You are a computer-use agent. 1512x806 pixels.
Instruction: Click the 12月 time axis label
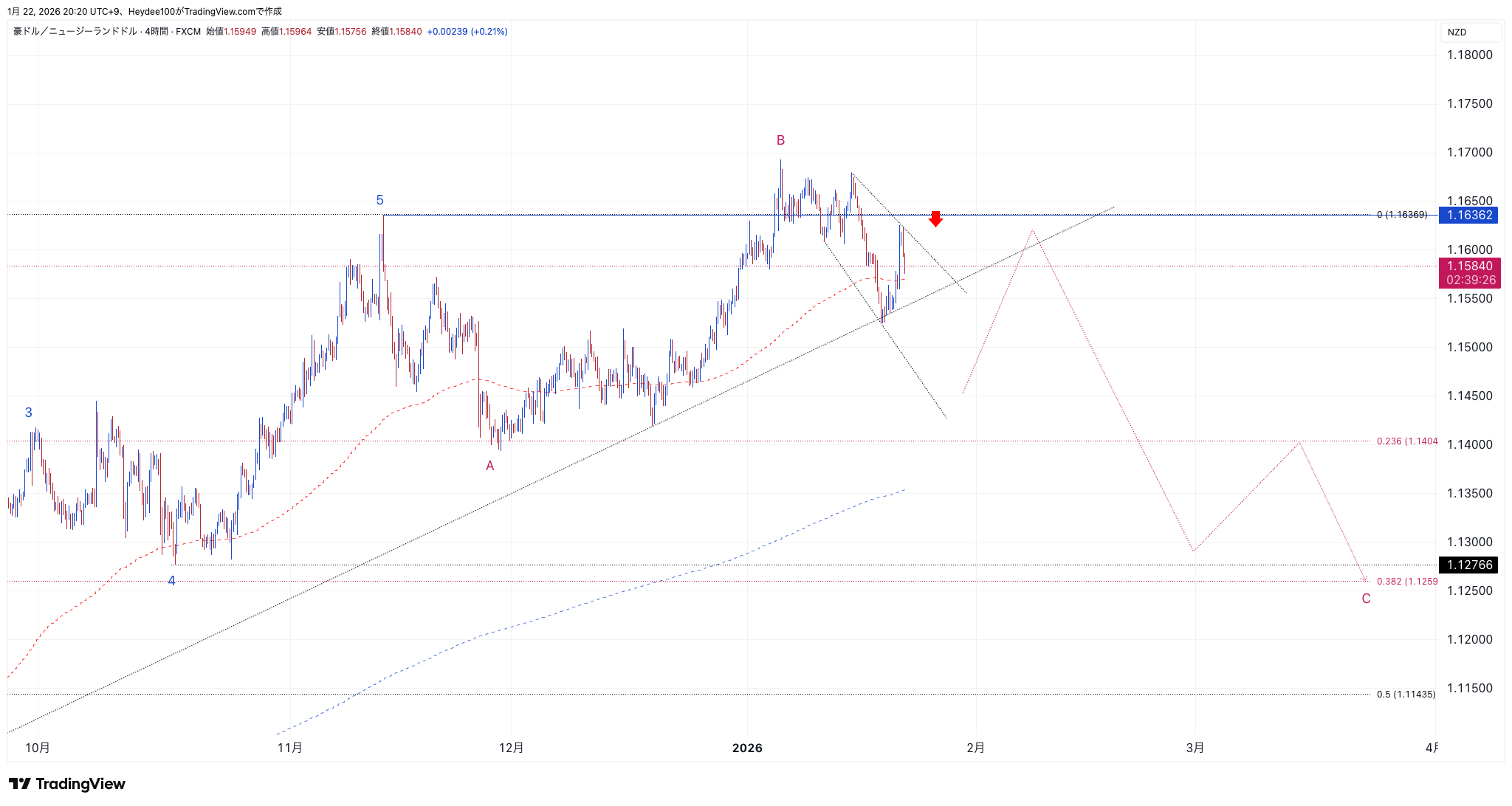tap(511, 748)
